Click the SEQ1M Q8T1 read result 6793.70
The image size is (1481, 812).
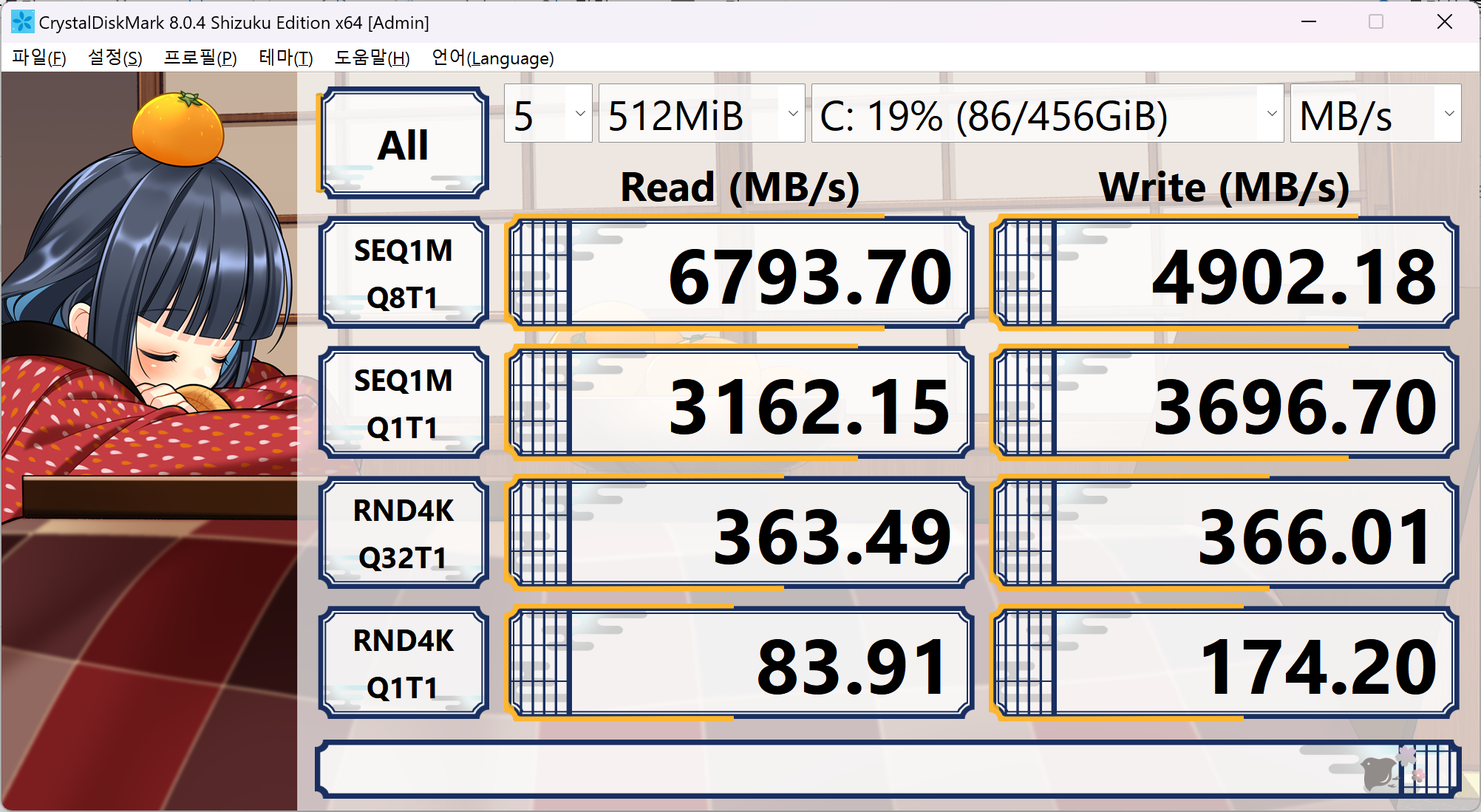click(x=739, y=273)
